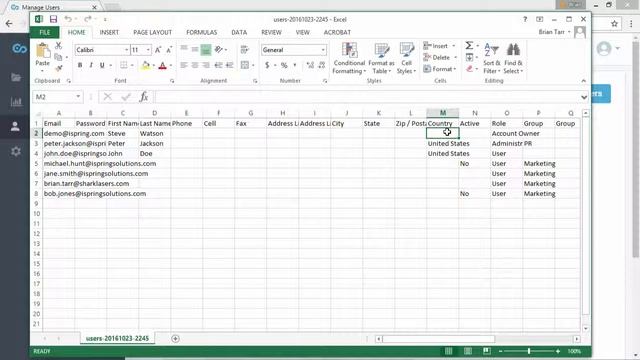The image size is (640, 360).
Task: Switch to the FORMULAS ribbon tab
Action: [201, 32]
